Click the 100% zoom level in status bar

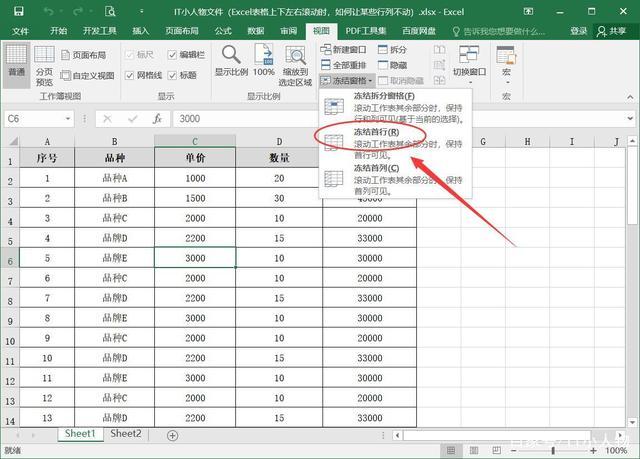pos(616,450)
